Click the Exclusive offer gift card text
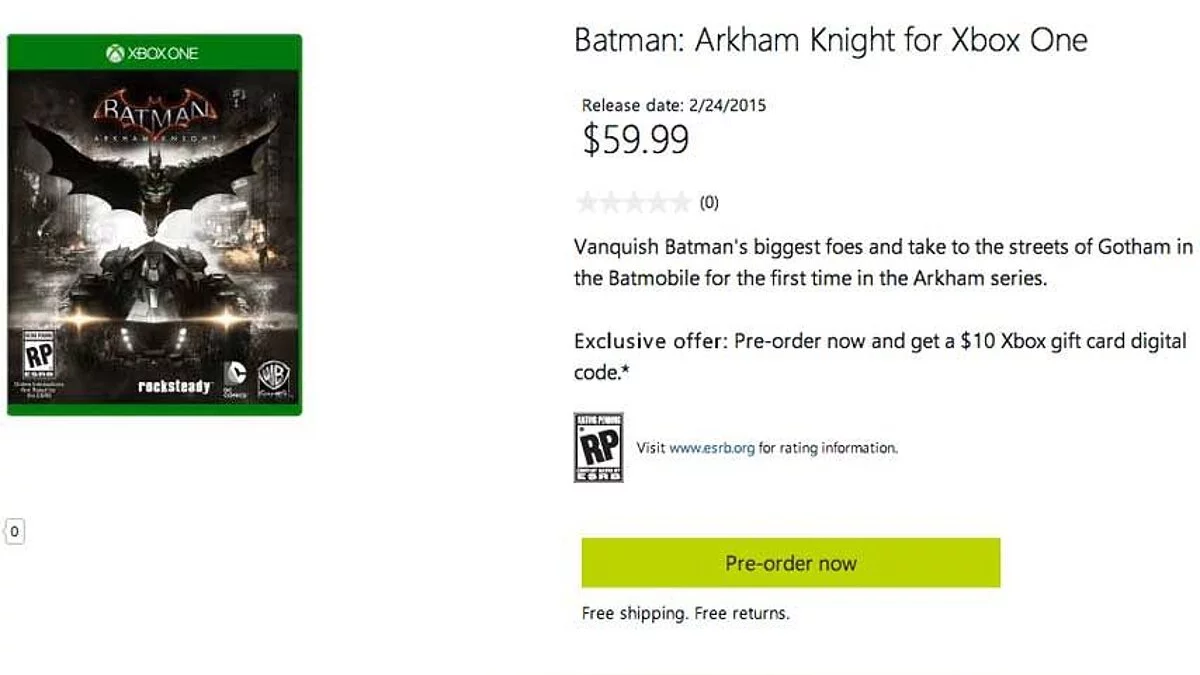Image resolution: width=1200 pixels, height=675 pixels. tap(880, 355)
